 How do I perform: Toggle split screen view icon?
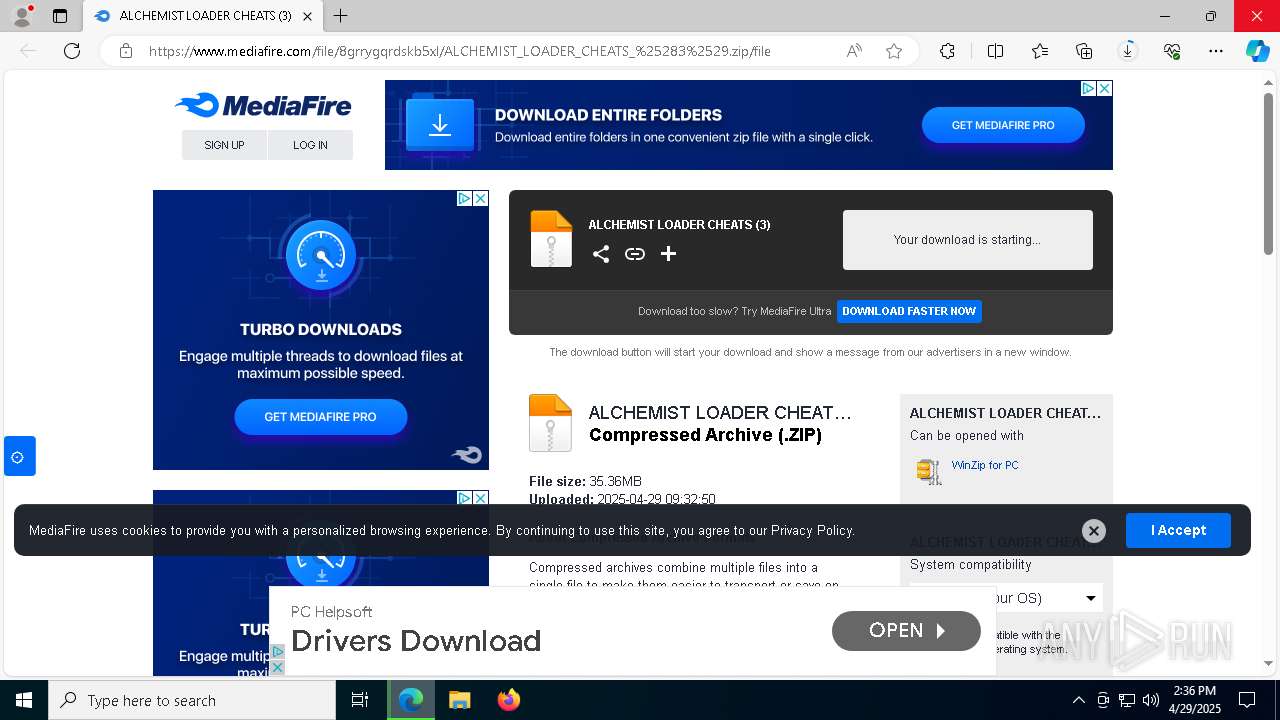[x=996, y=51]
